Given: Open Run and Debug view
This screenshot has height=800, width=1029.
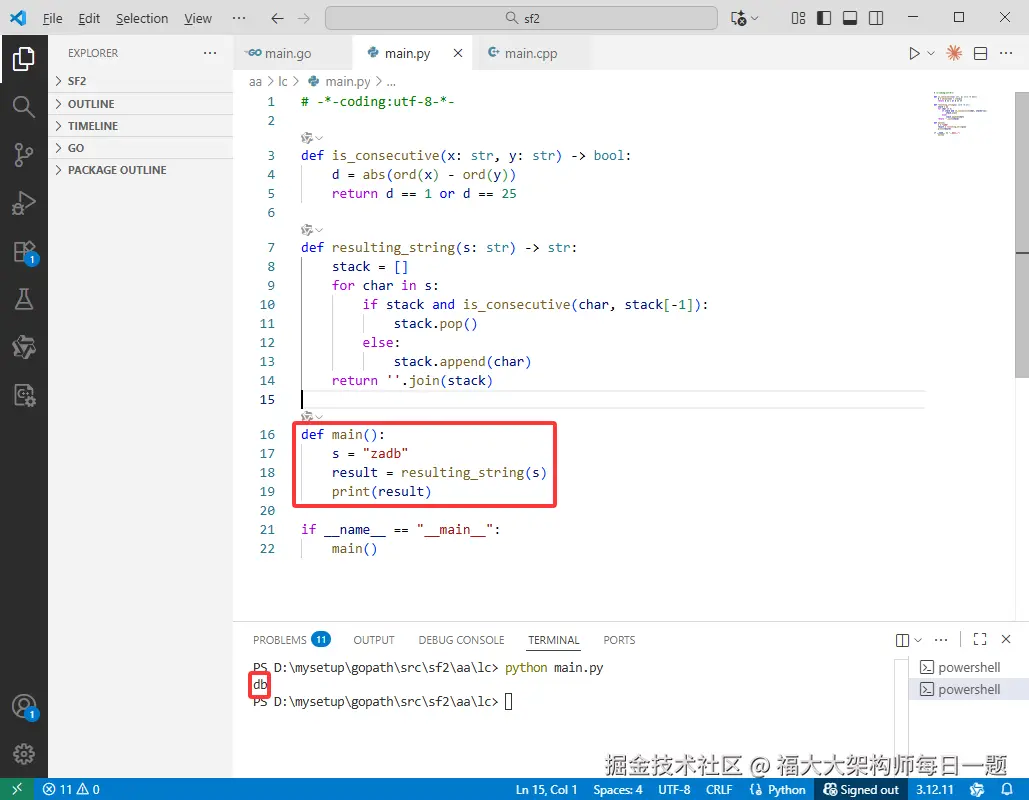Looking at the screenshot, I should pyautogui.click(x=24, y=203).
